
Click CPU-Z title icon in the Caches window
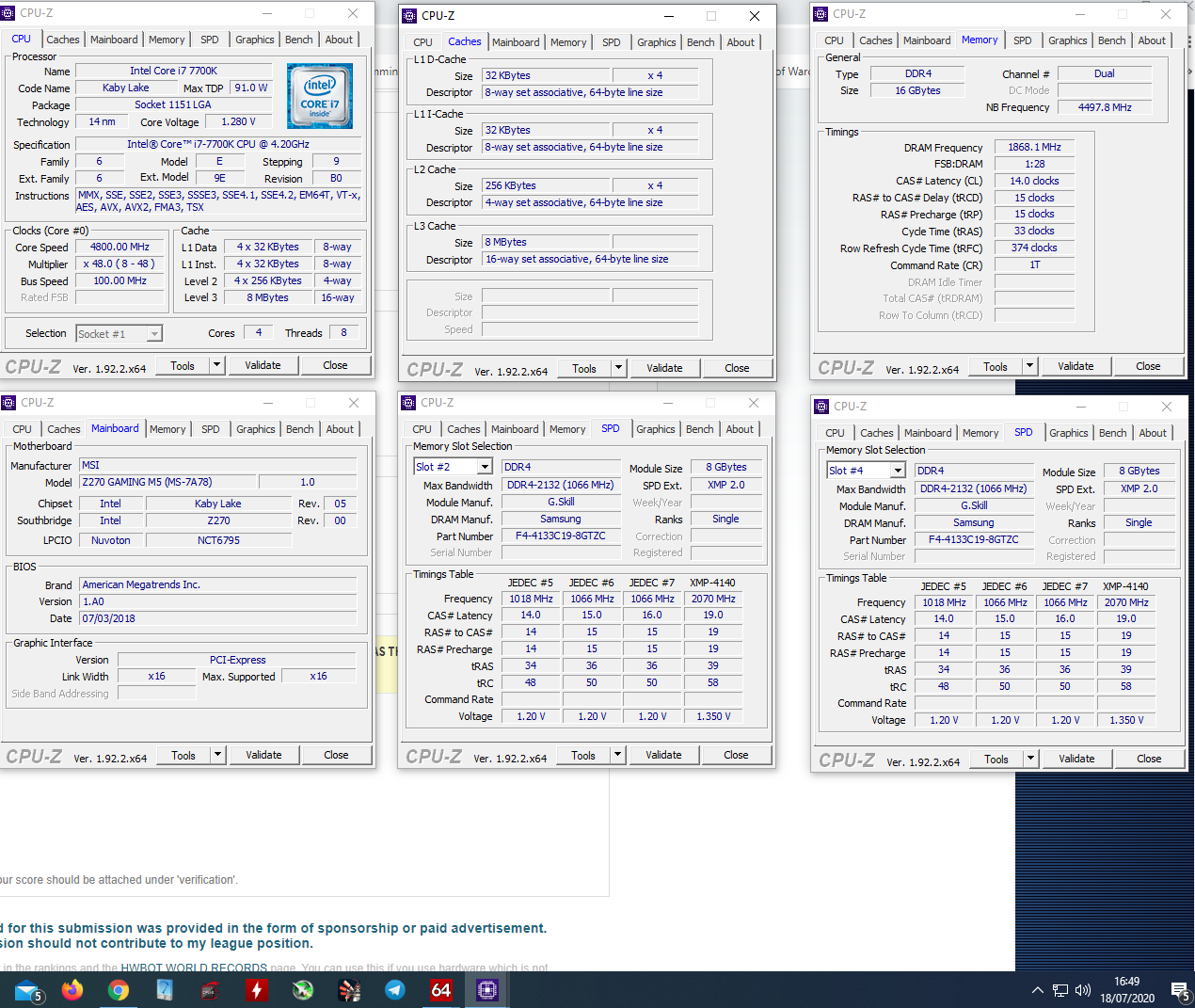pos(409,16)
